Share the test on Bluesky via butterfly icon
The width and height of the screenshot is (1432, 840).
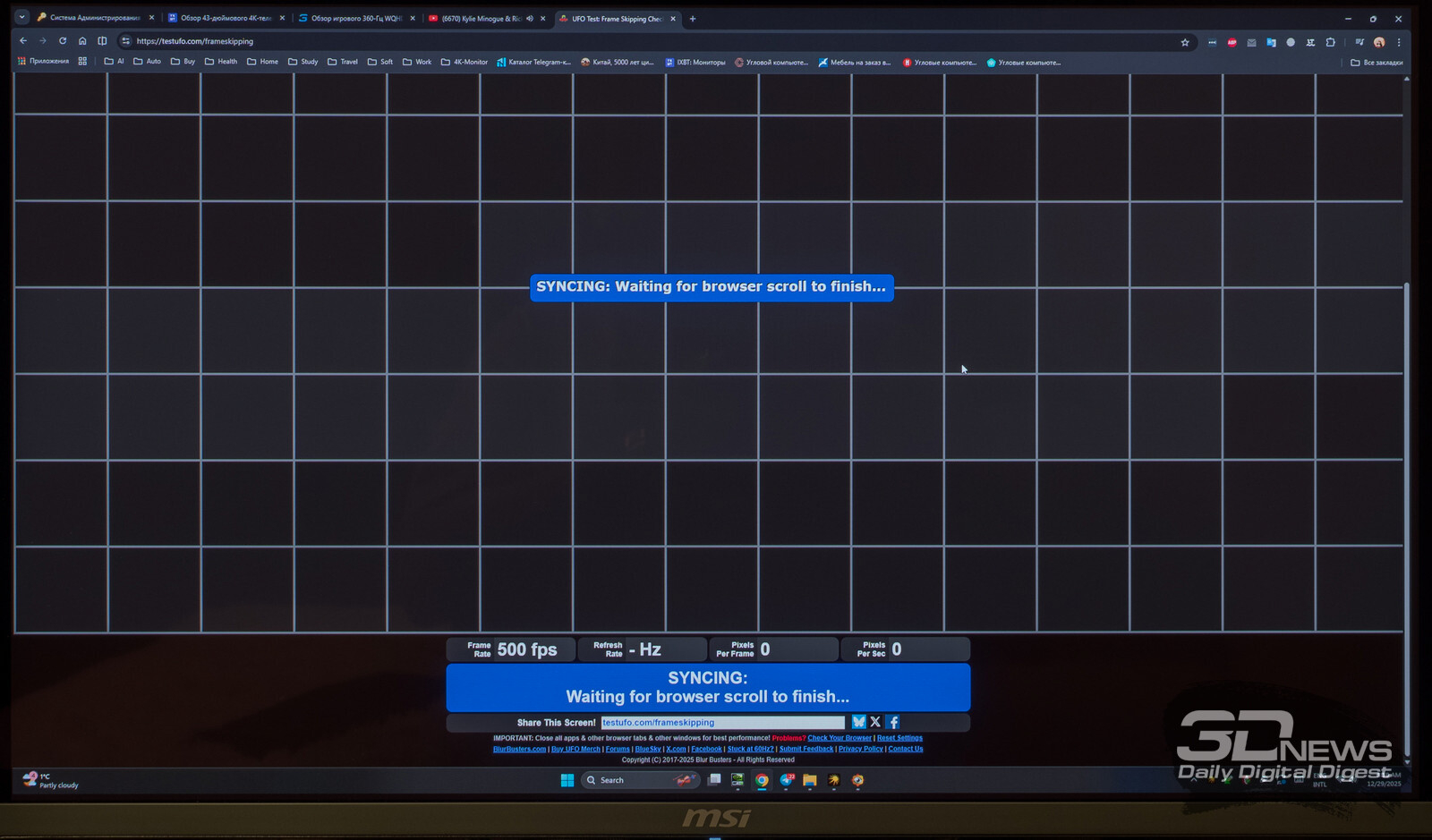click(x=858, y=722)
